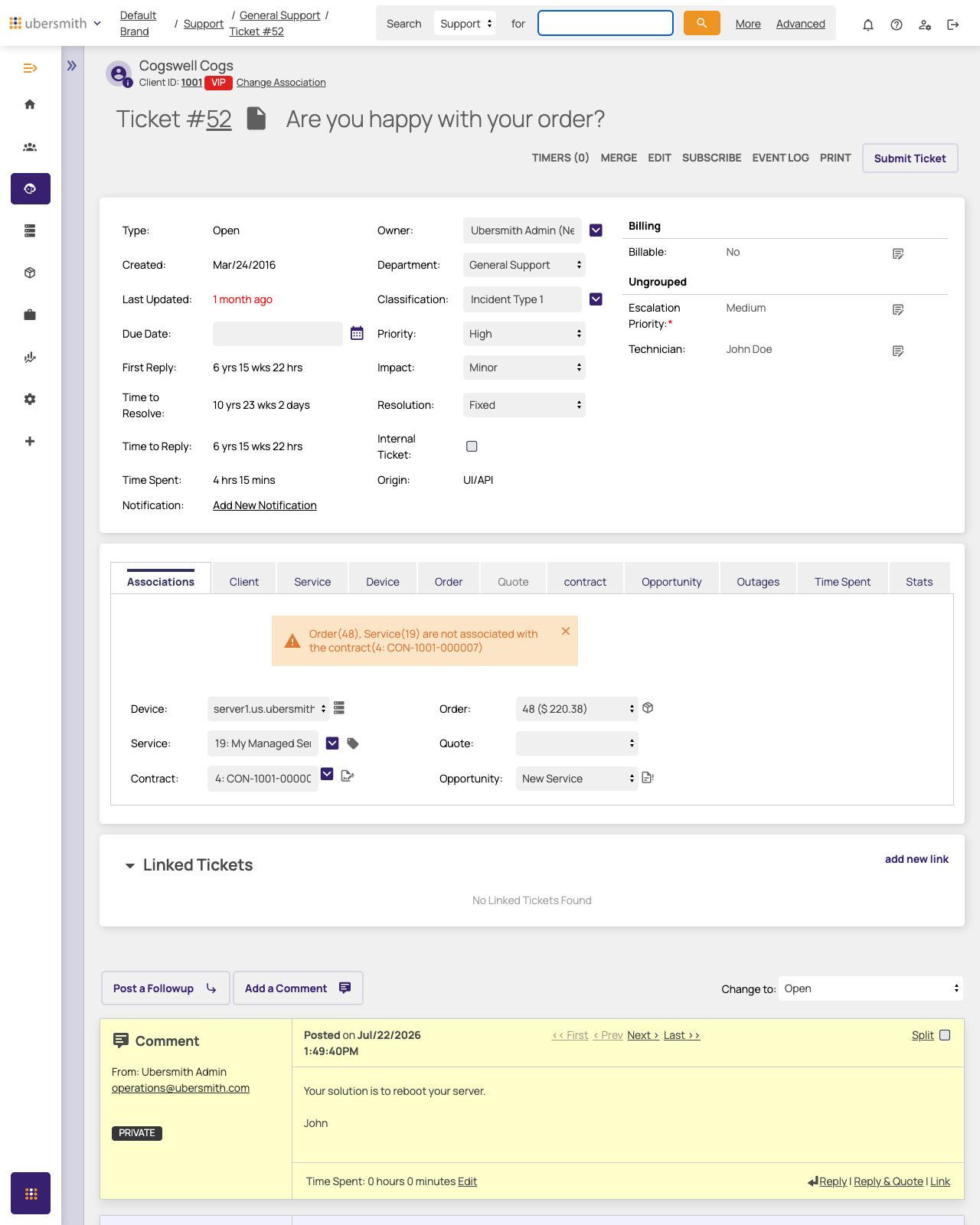
Task: View order cube icon beside Order
Action: coord(648,707)
